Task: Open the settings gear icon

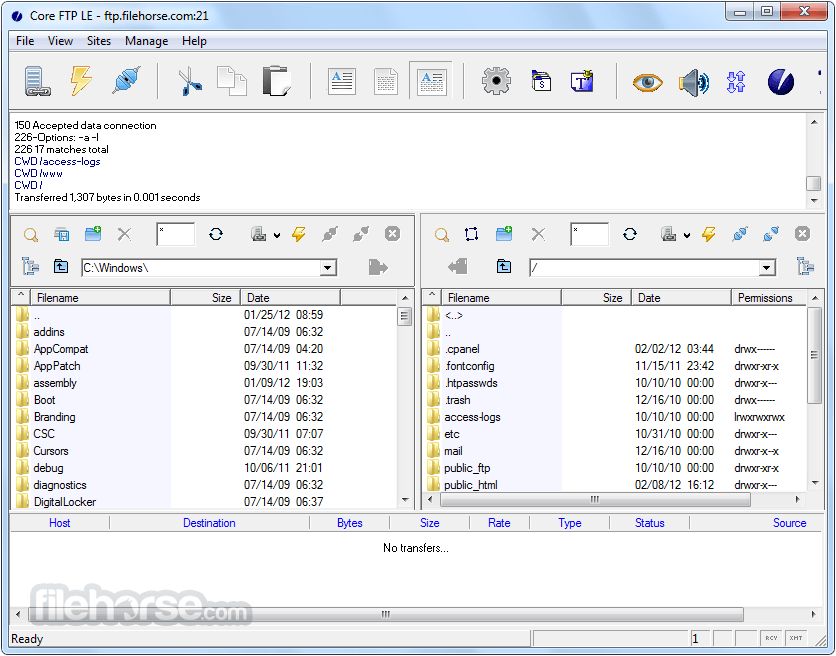Action: click(496, 81)
